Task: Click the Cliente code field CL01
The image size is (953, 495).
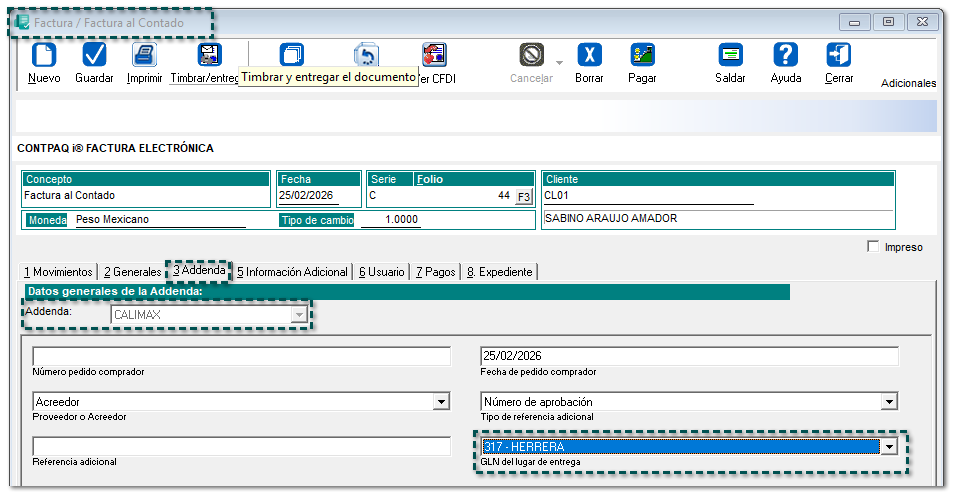Action: tap(649, 196)
